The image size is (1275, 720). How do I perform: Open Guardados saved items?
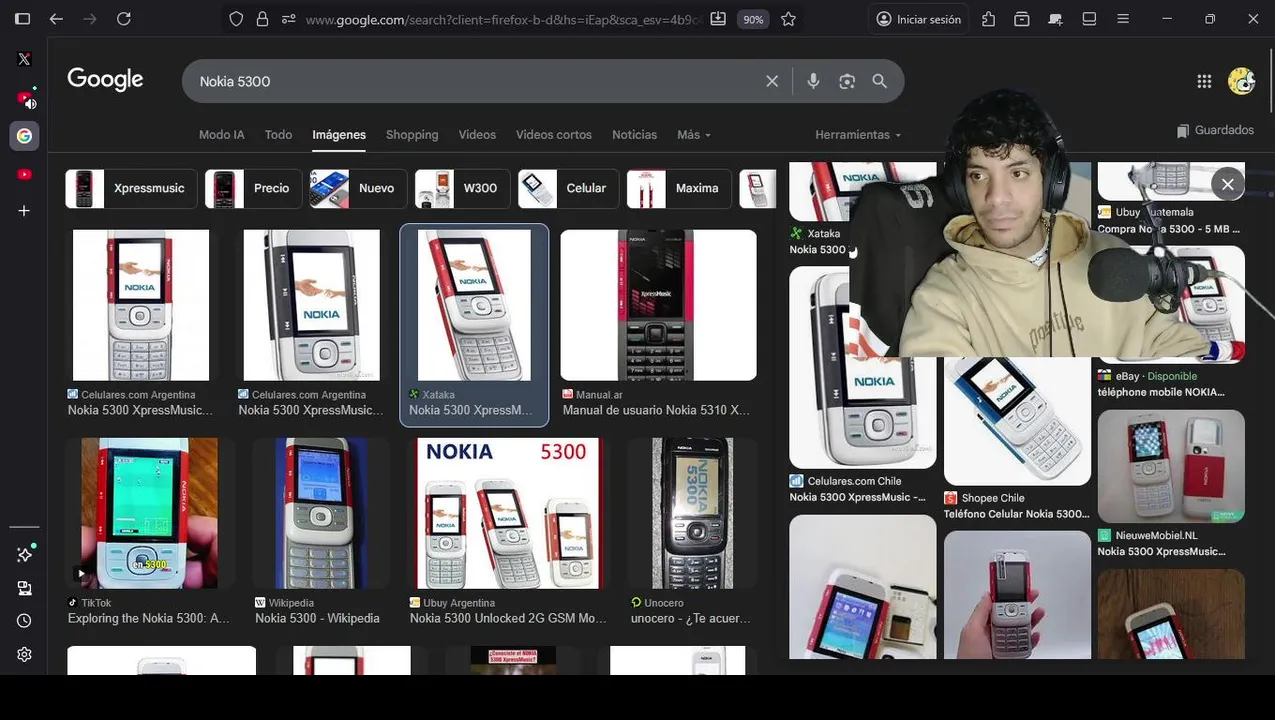click(1215, 130)
